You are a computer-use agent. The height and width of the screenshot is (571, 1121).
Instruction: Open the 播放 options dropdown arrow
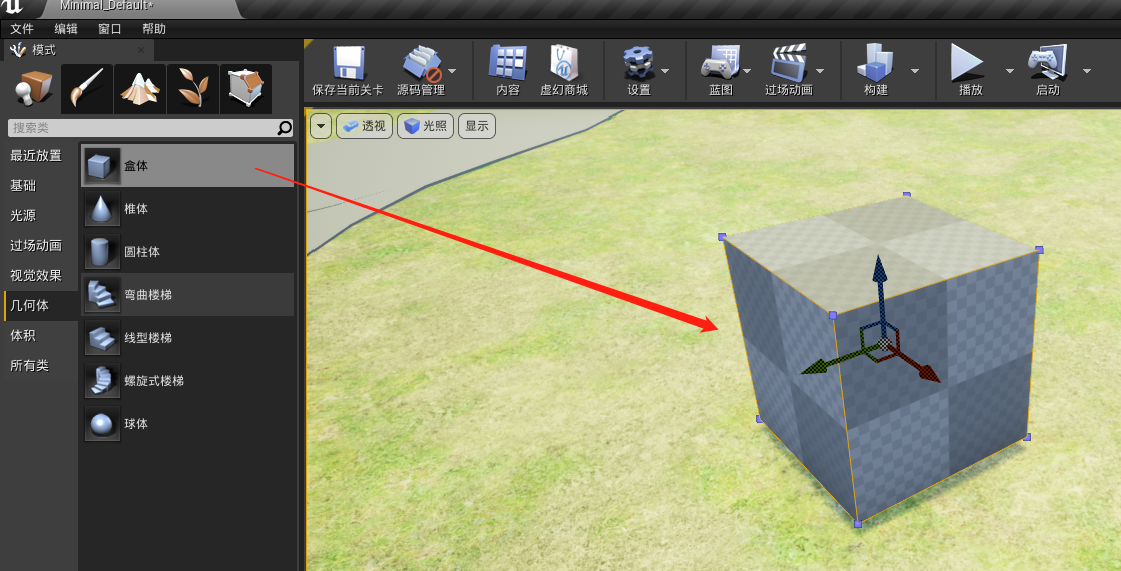click(1009, 71)
